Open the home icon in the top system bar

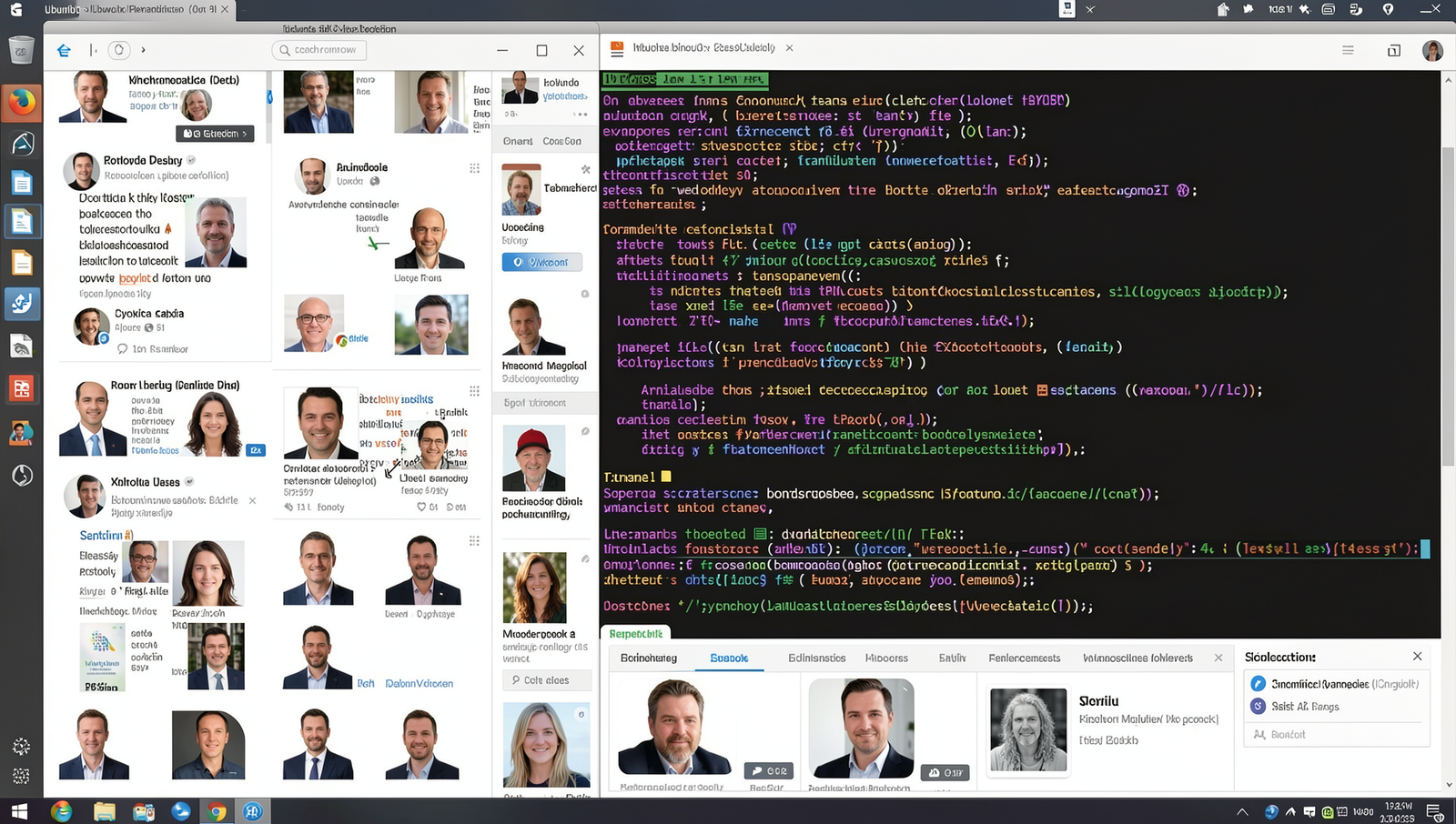tap(1222, 9)
